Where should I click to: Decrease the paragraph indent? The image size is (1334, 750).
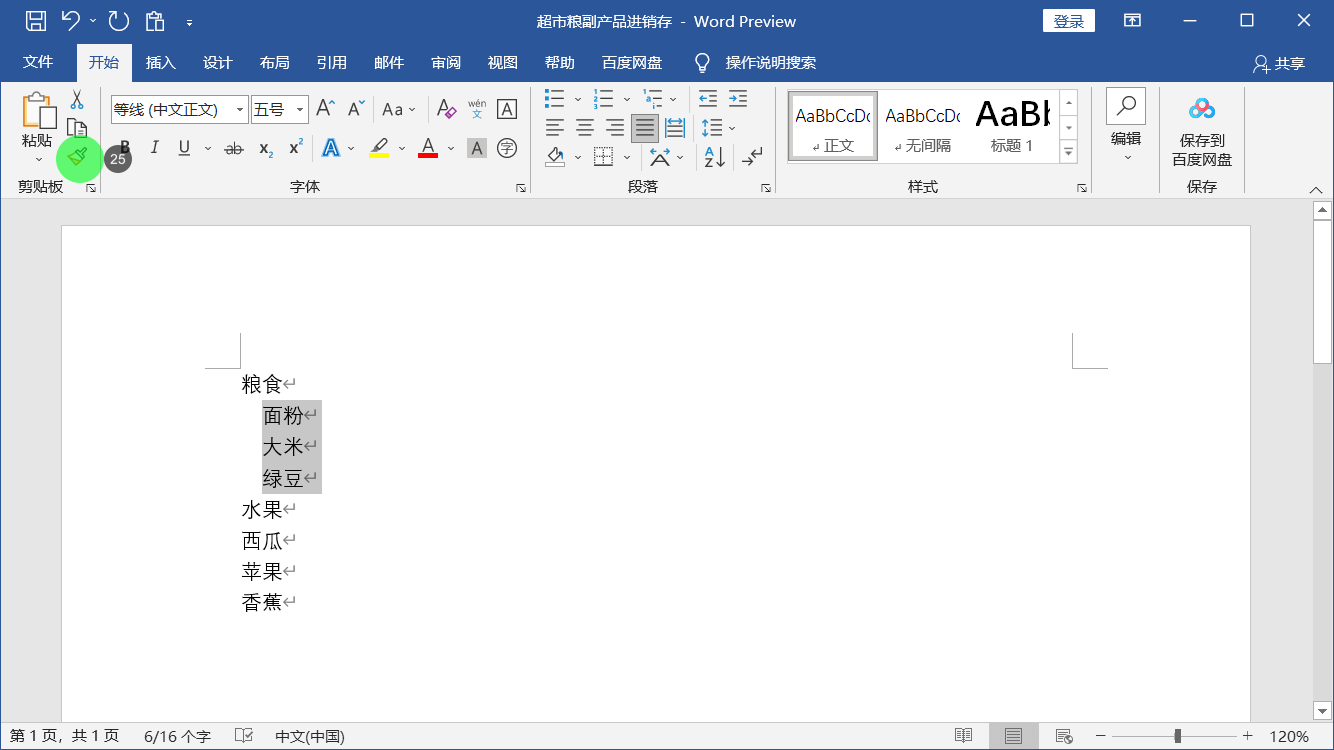click(708, 99)
